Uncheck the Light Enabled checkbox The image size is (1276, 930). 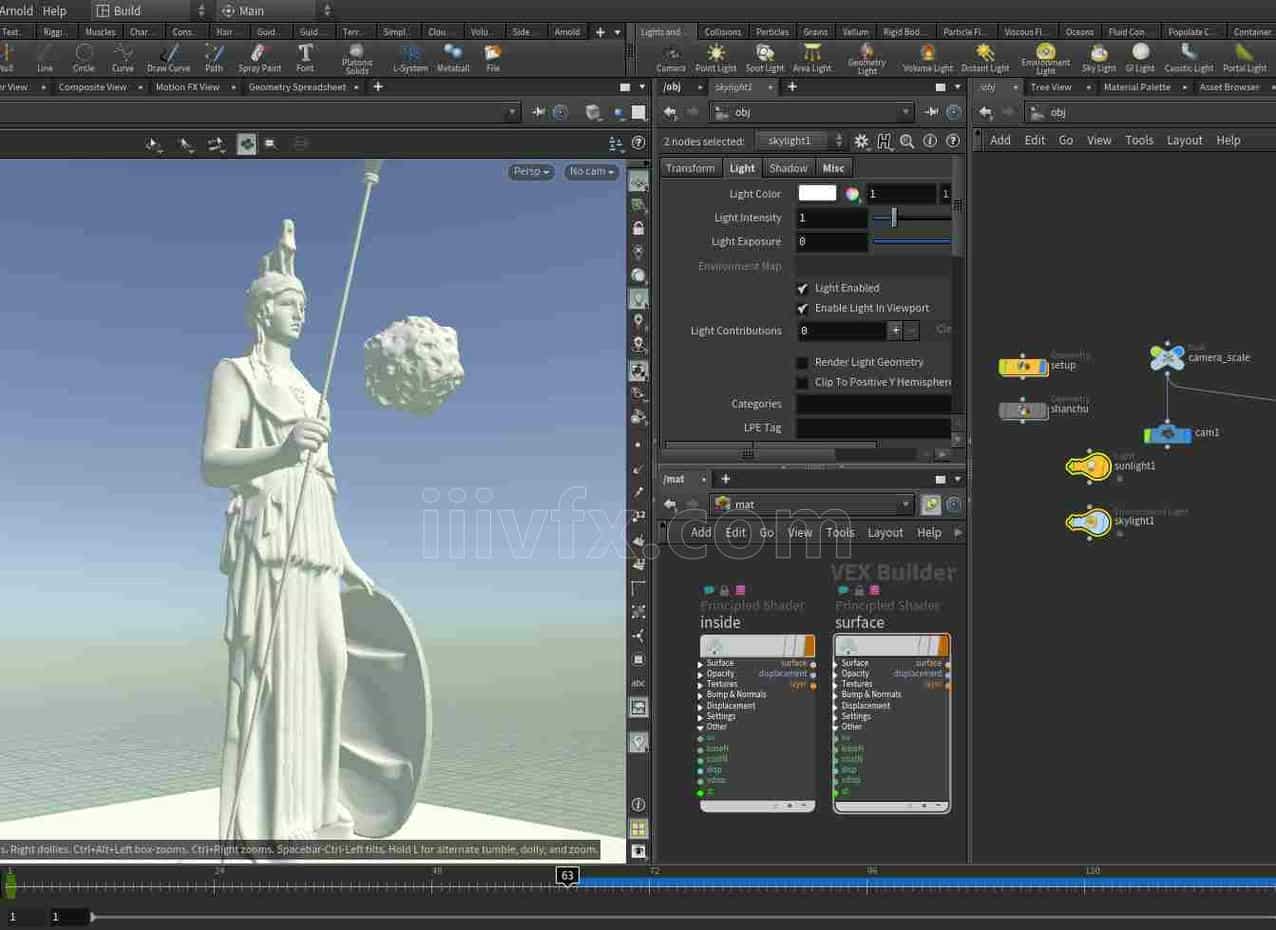click(802, 288)
